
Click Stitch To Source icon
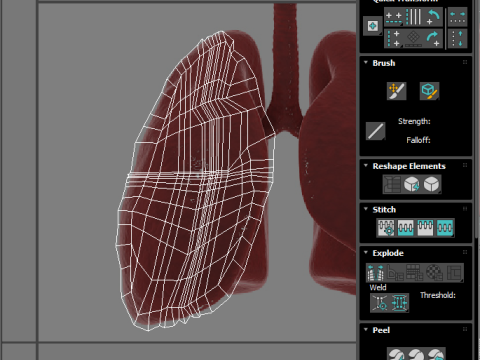click(425, 228)
